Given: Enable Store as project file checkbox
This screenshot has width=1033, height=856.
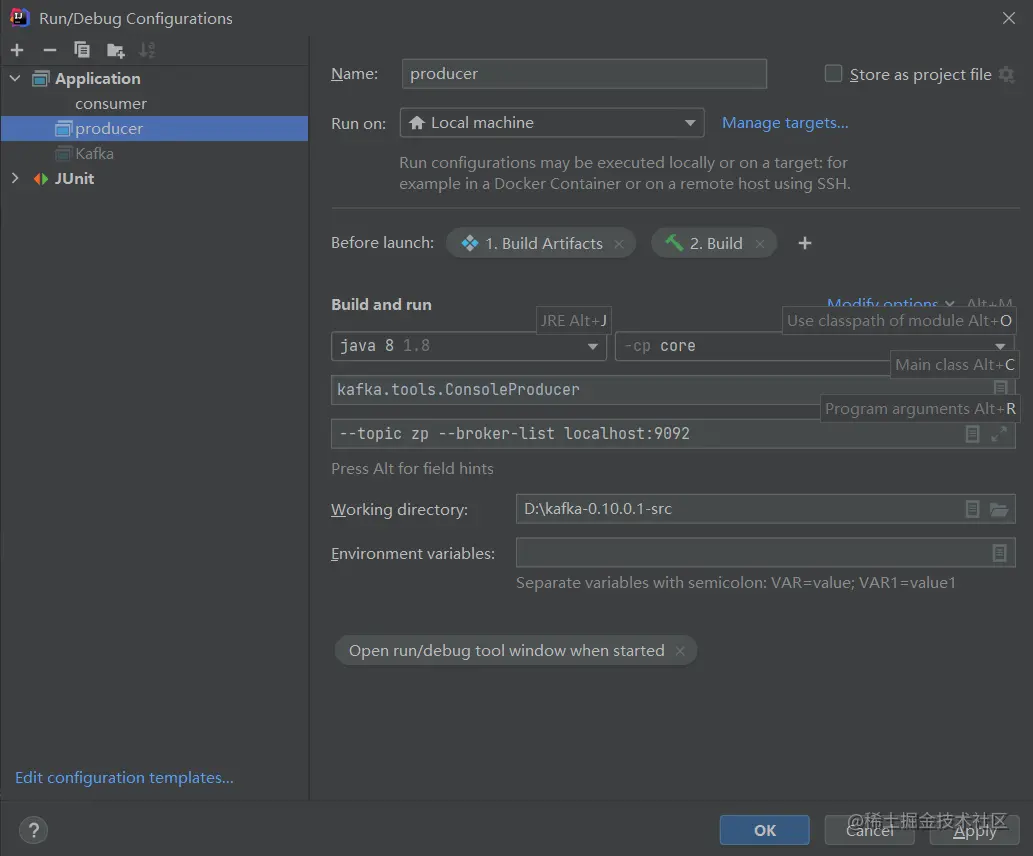Looking at the screenshot, I should [833, 74].
